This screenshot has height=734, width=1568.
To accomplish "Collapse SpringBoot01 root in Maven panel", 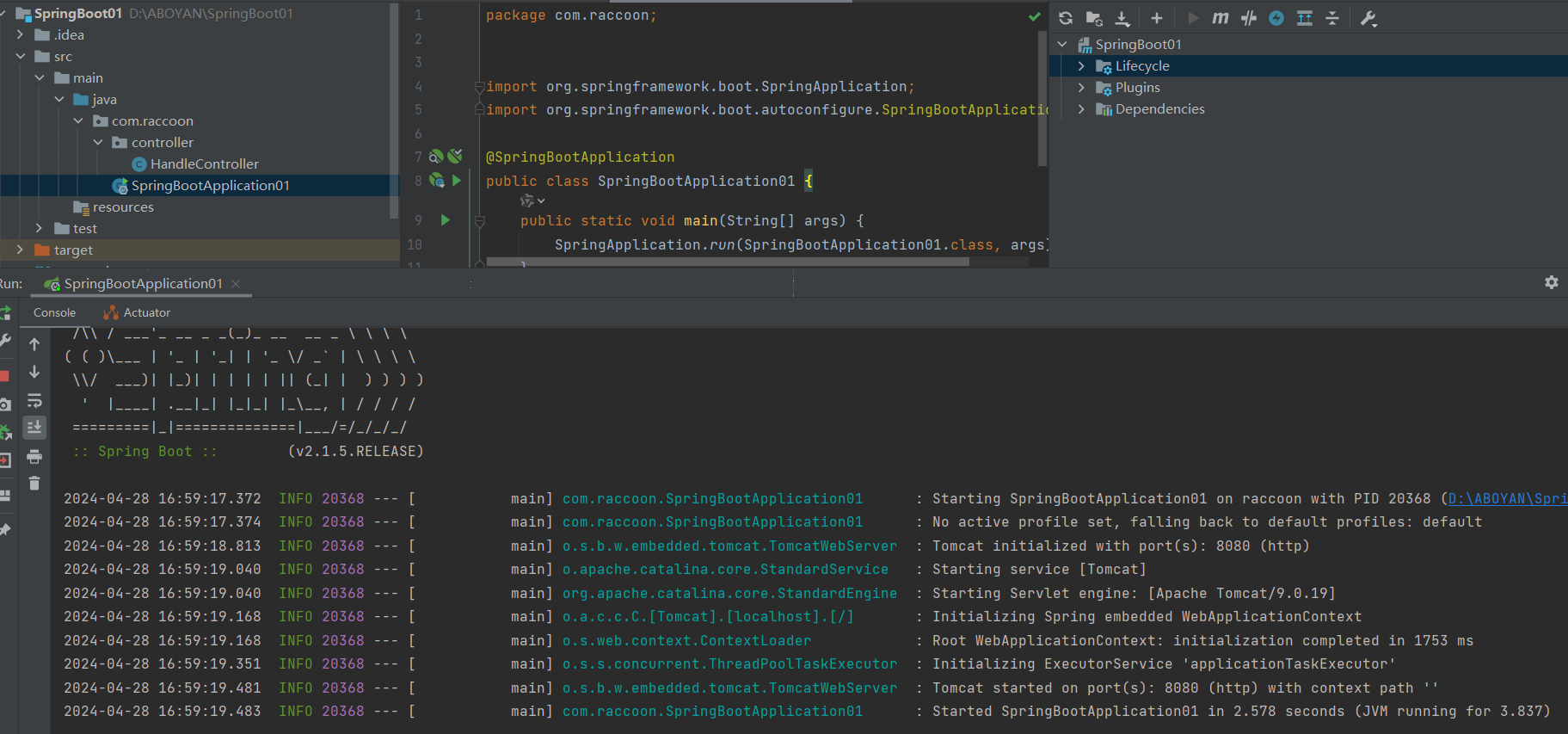I will (1062, 44).
